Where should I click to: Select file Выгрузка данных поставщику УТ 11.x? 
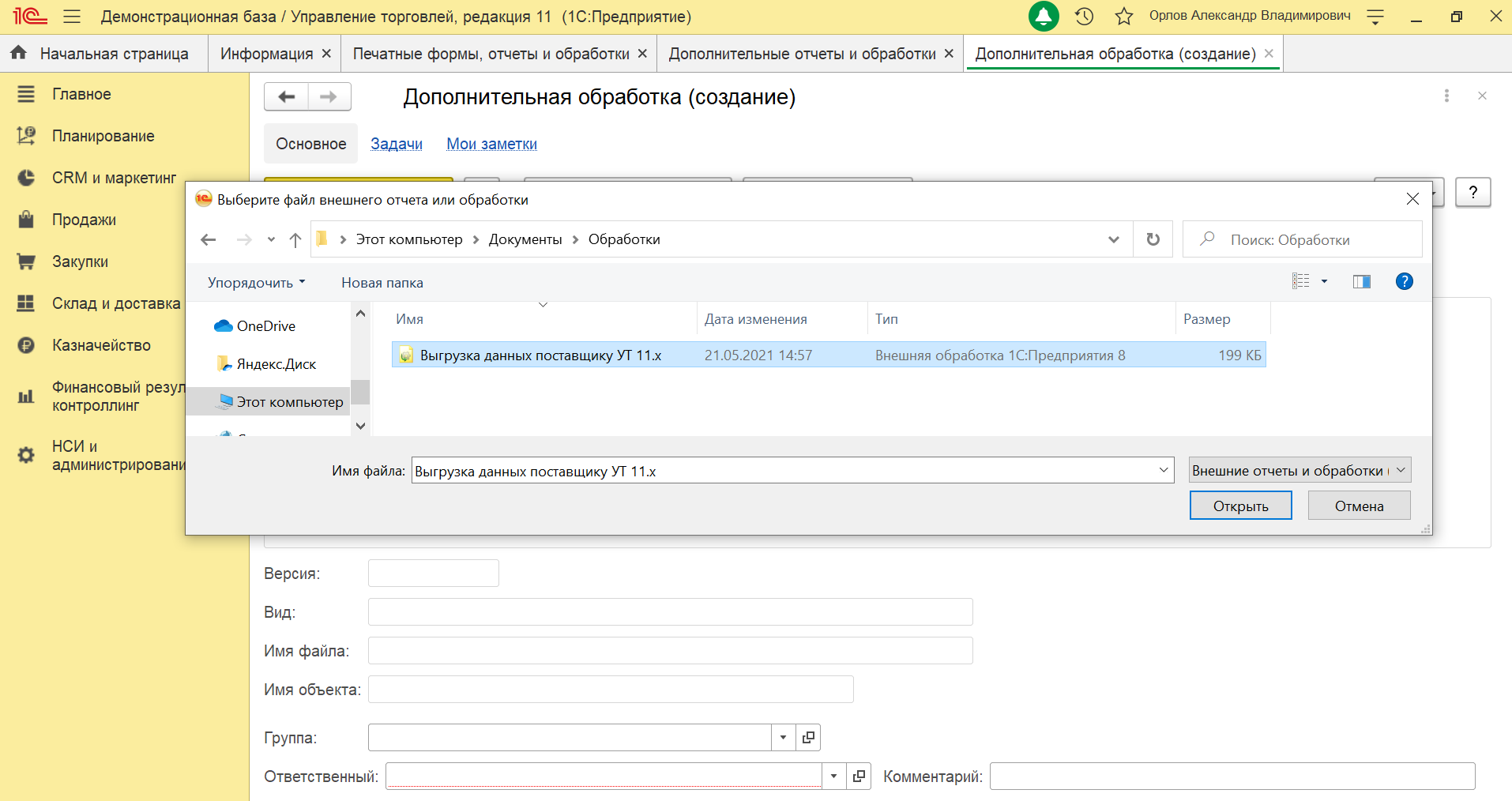[x=829, y=355]
